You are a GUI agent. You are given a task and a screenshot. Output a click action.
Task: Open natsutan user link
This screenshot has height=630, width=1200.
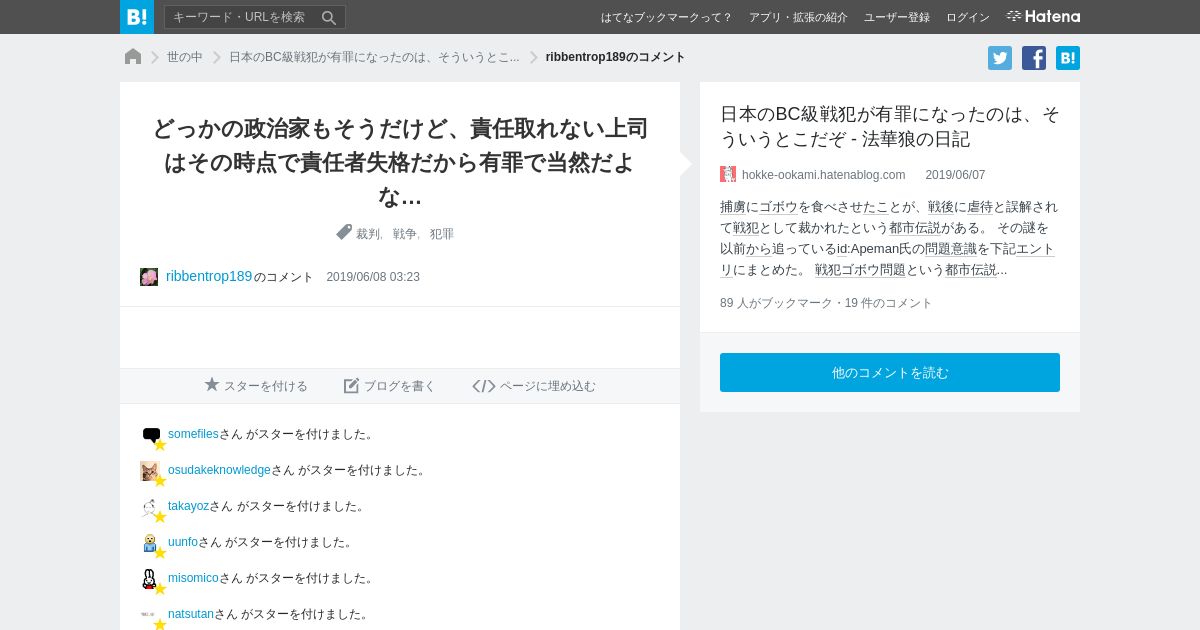coord(191,614)
